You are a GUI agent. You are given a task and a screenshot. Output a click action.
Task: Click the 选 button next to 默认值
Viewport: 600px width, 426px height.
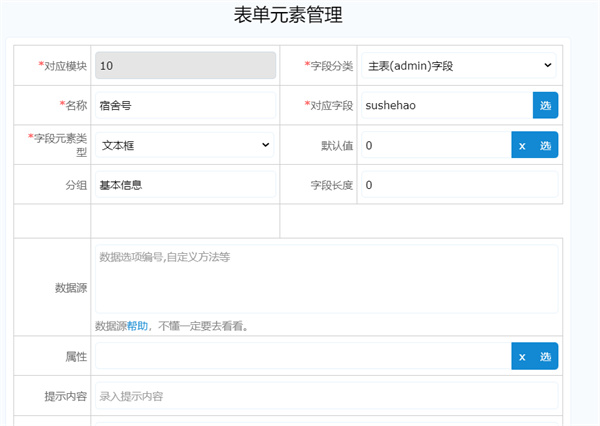point(545,145)
